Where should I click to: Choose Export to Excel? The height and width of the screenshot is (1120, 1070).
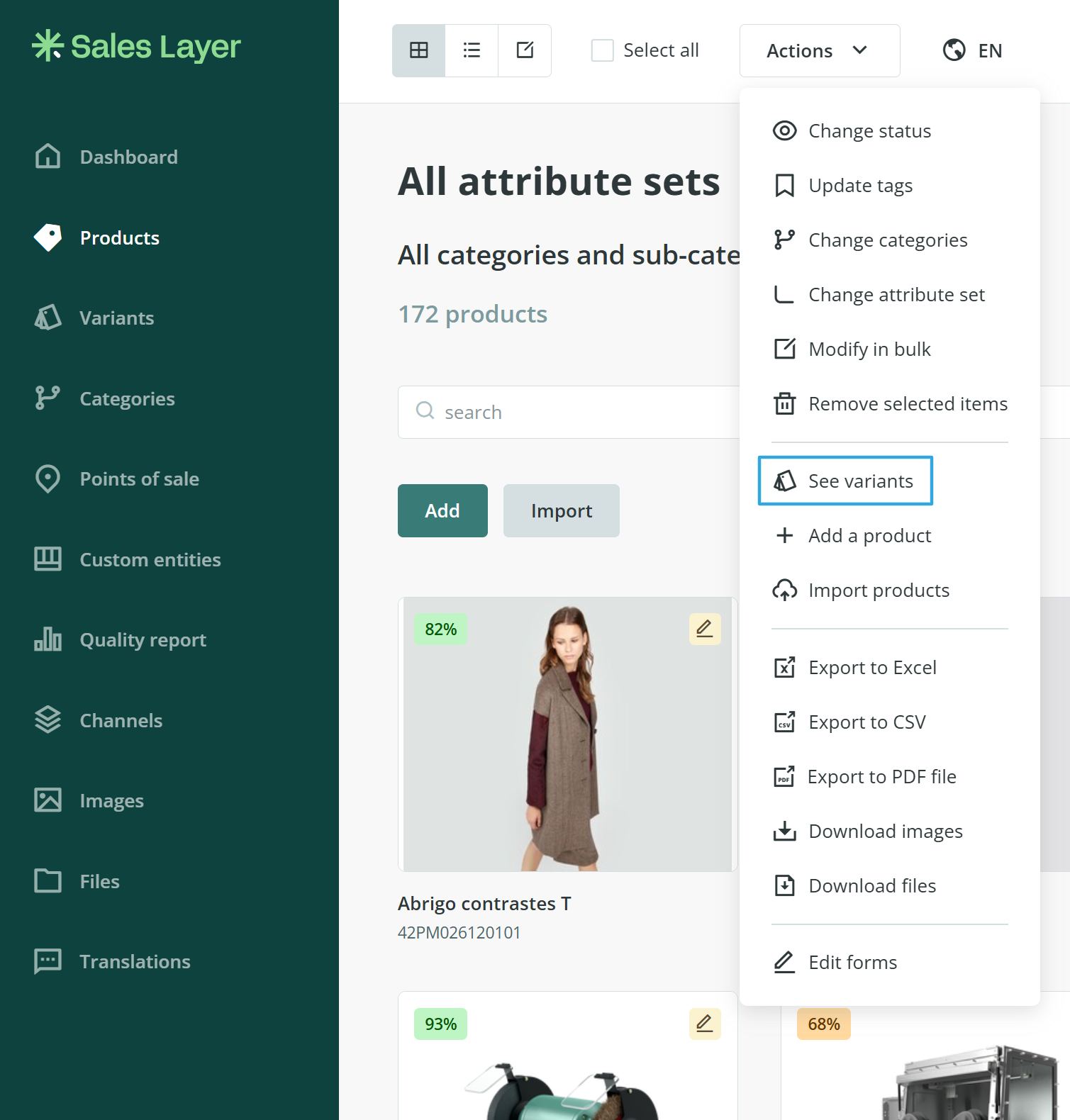[854, 667]
